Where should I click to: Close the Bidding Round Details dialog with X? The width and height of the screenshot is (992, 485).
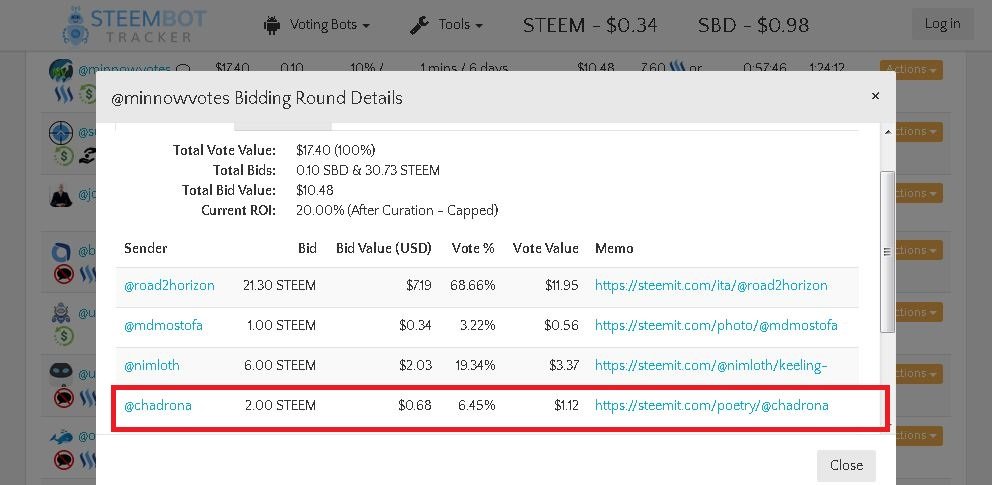click(x=875, y=96)
